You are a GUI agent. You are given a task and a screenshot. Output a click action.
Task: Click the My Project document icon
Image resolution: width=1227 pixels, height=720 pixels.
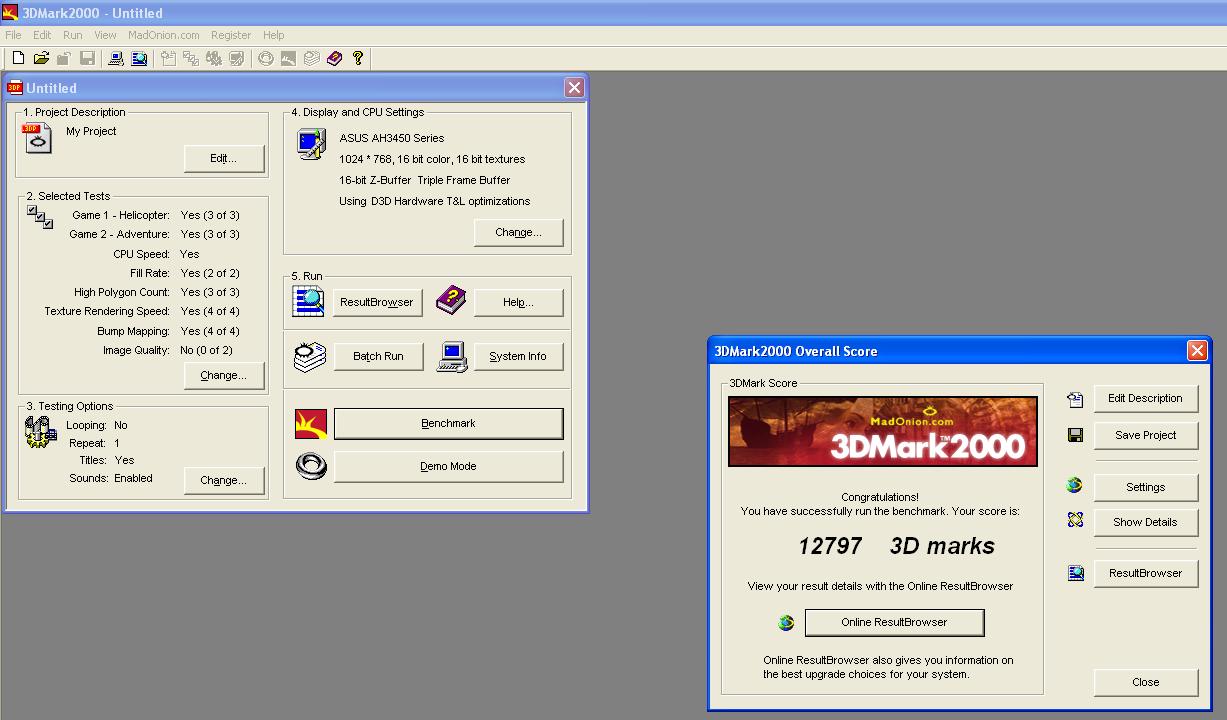pyautogui.click(x=37, y=138)
